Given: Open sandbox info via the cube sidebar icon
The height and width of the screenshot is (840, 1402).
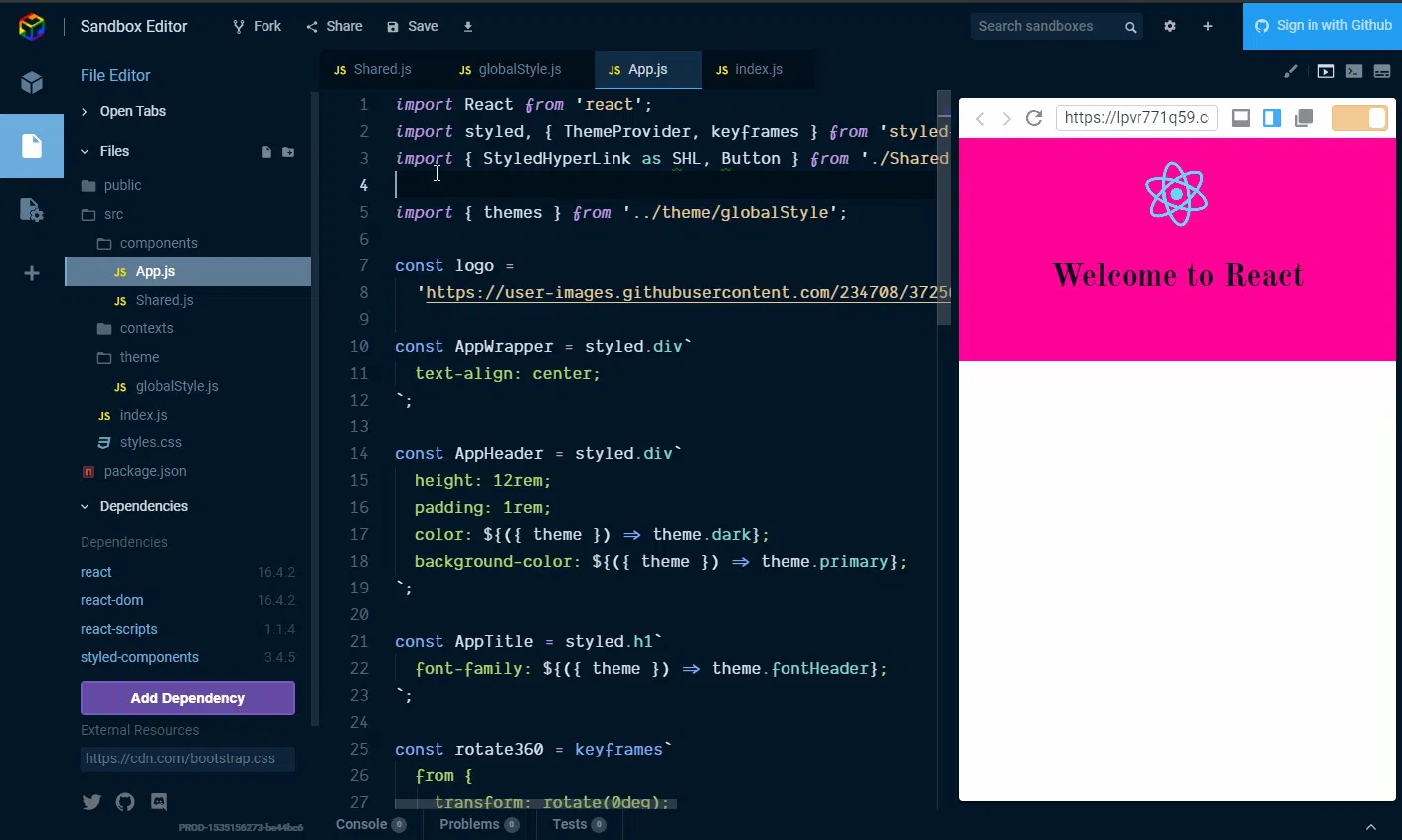Looking at the screenshot, I should (x=31, y=82).
